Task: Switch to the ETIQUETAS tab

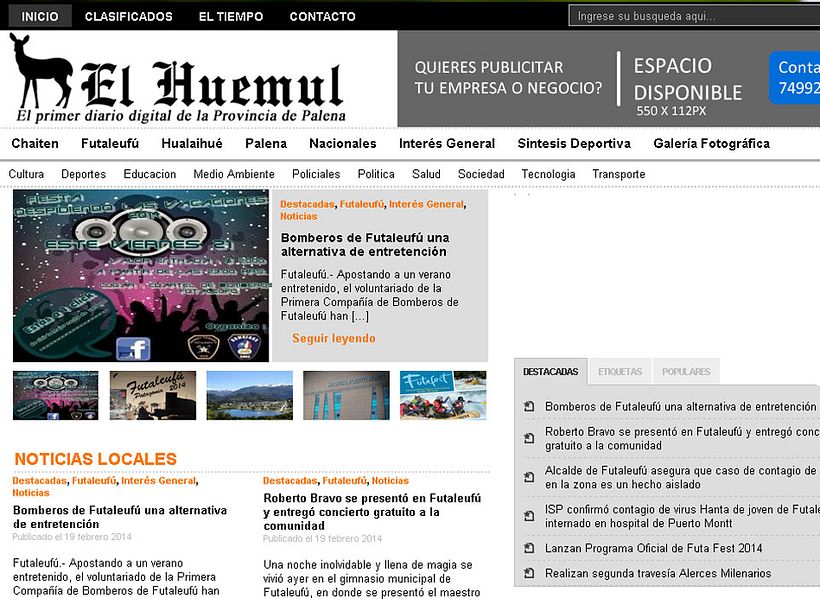Action: [620, 371]
